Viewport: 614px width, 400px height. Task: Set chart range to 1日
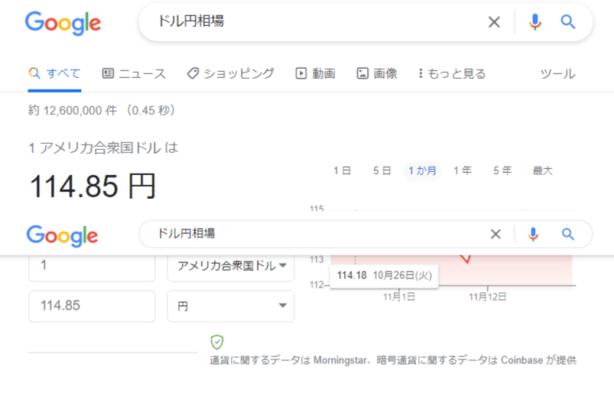click(342, 171)
